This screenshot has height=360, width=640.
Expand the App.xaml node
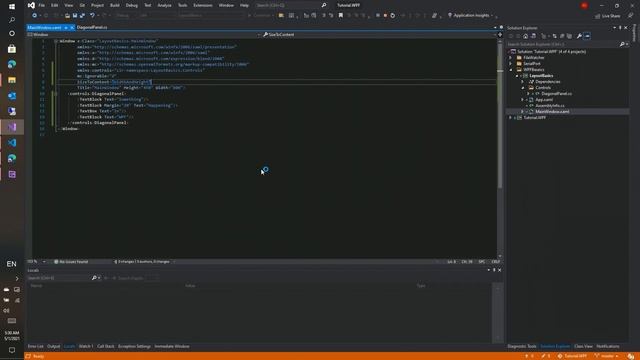click(x=522, y=100)
